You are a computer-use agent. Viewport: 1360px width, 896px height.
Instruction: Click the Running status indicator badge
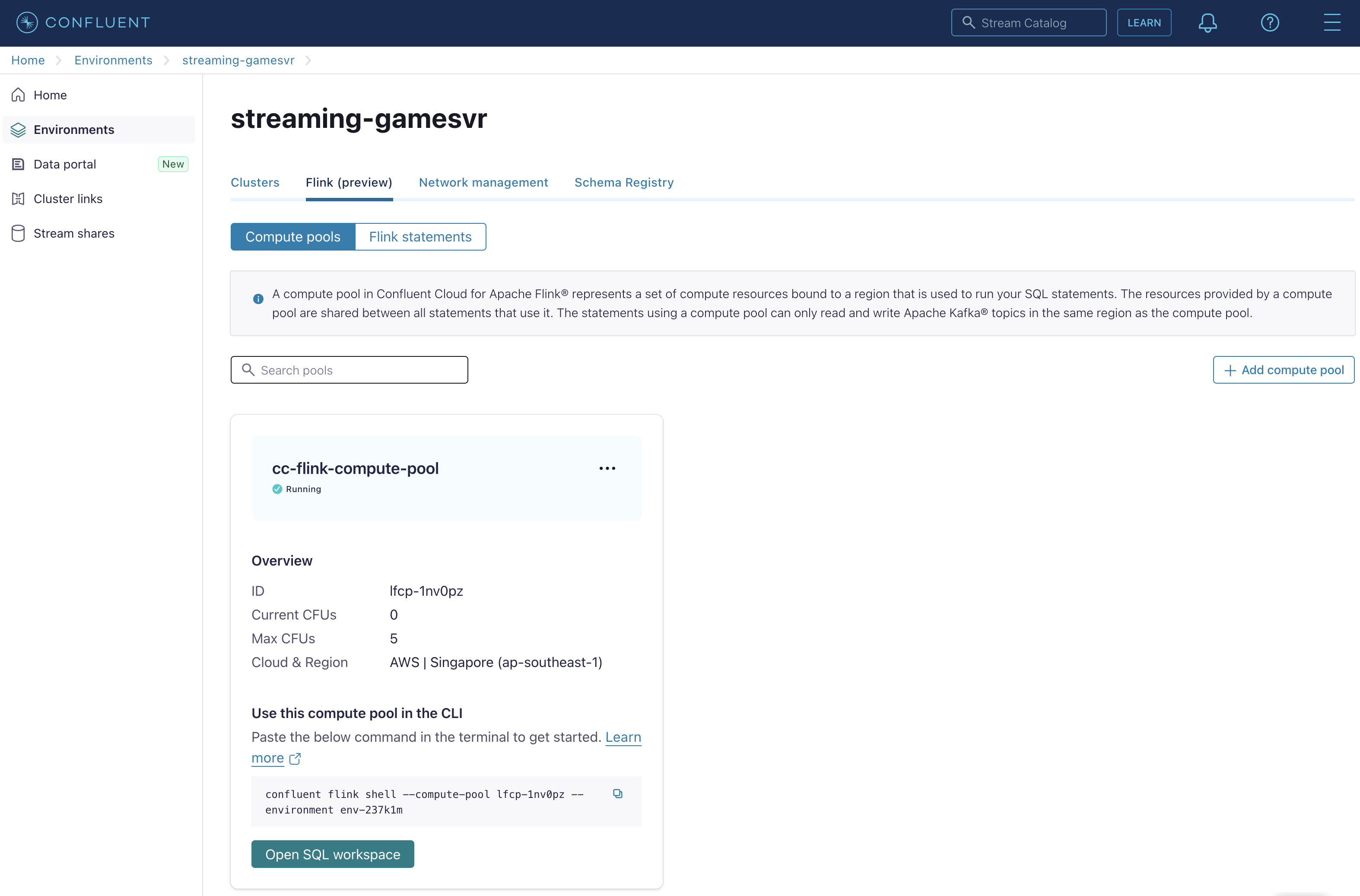point(296,489)
